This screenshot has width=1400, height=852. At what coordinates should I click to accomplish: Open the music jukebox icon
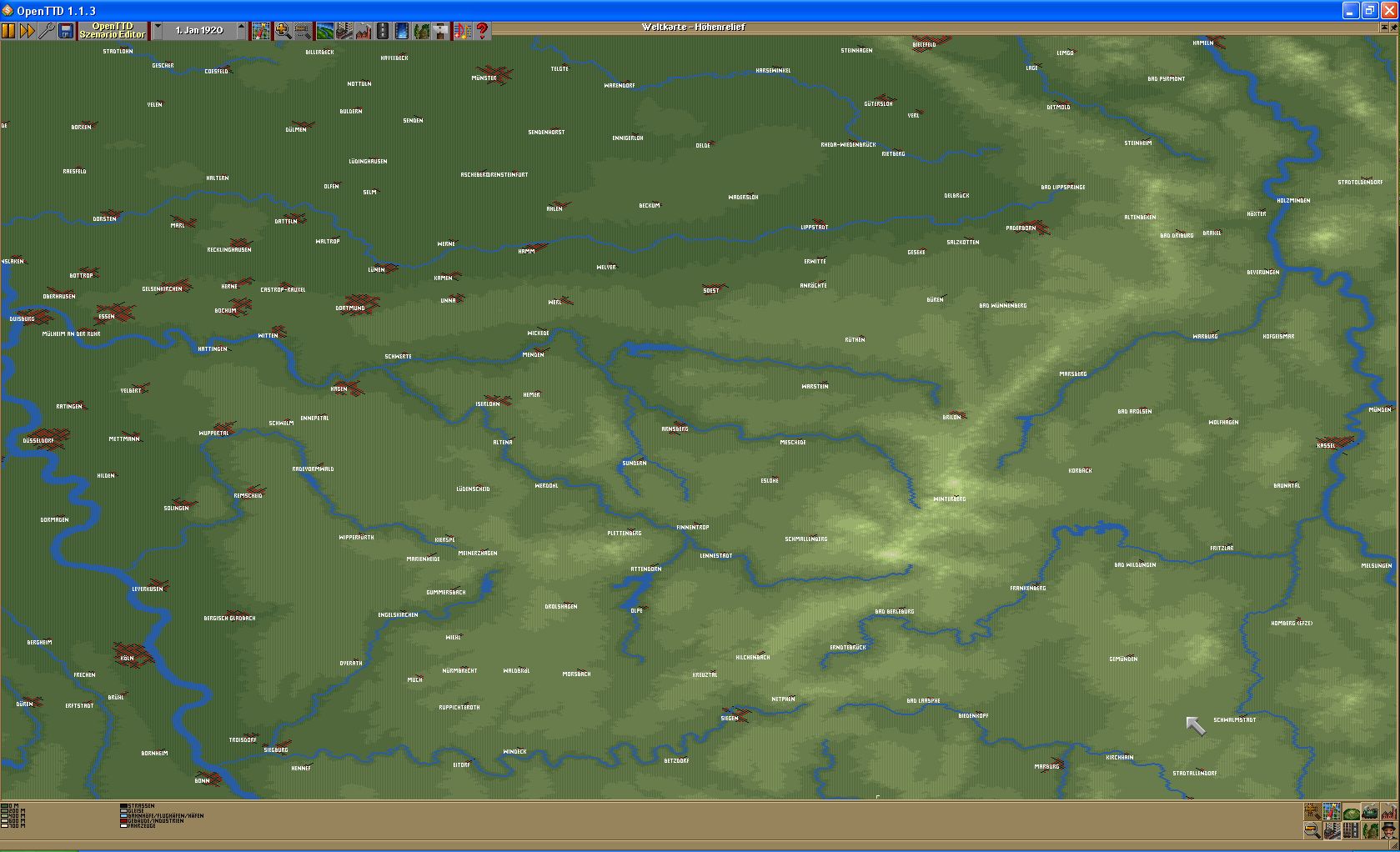point(462,31)
